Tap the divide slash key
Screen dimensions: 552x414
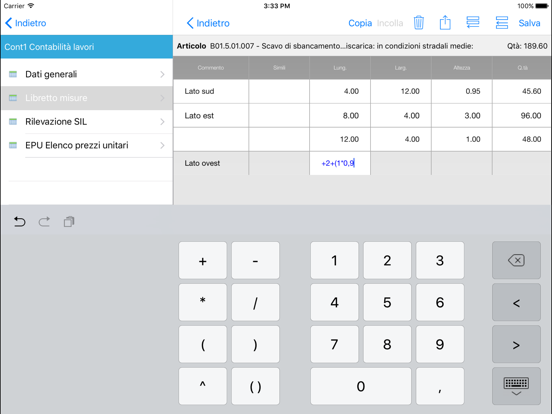(255, 302)
